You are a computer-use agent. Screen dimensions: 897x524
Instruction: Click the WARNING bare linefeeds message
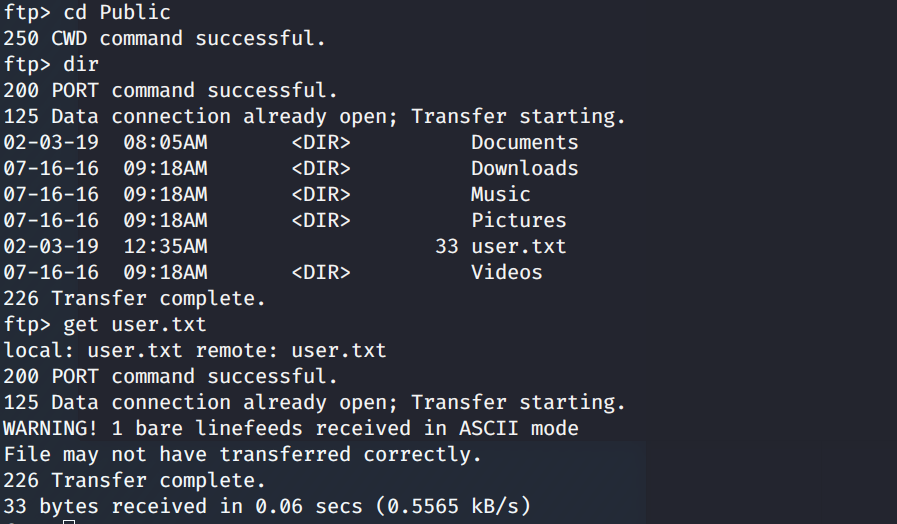(x=290, y=429)
